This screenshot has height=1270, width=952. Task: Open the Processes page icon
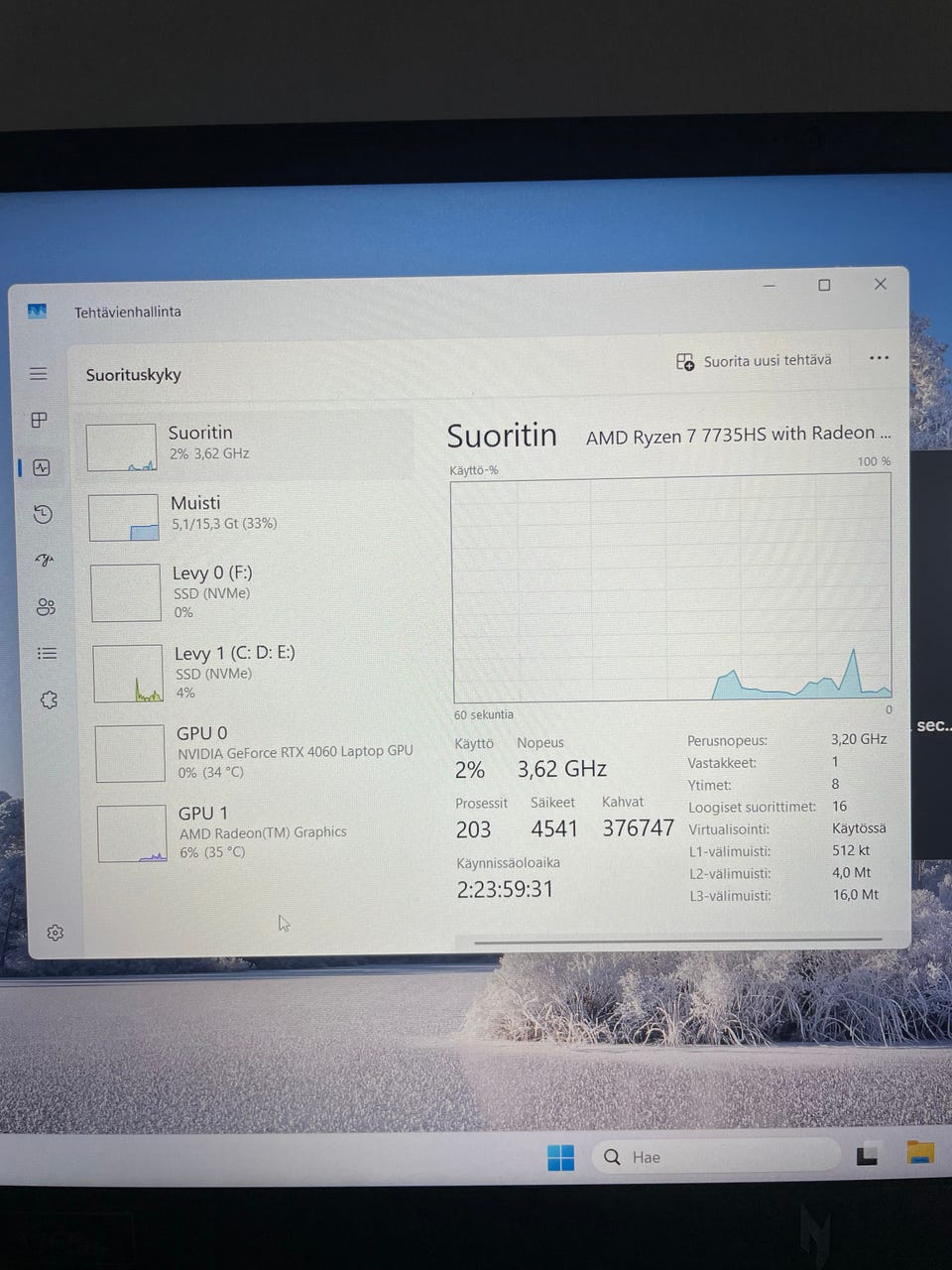(40, 420)
